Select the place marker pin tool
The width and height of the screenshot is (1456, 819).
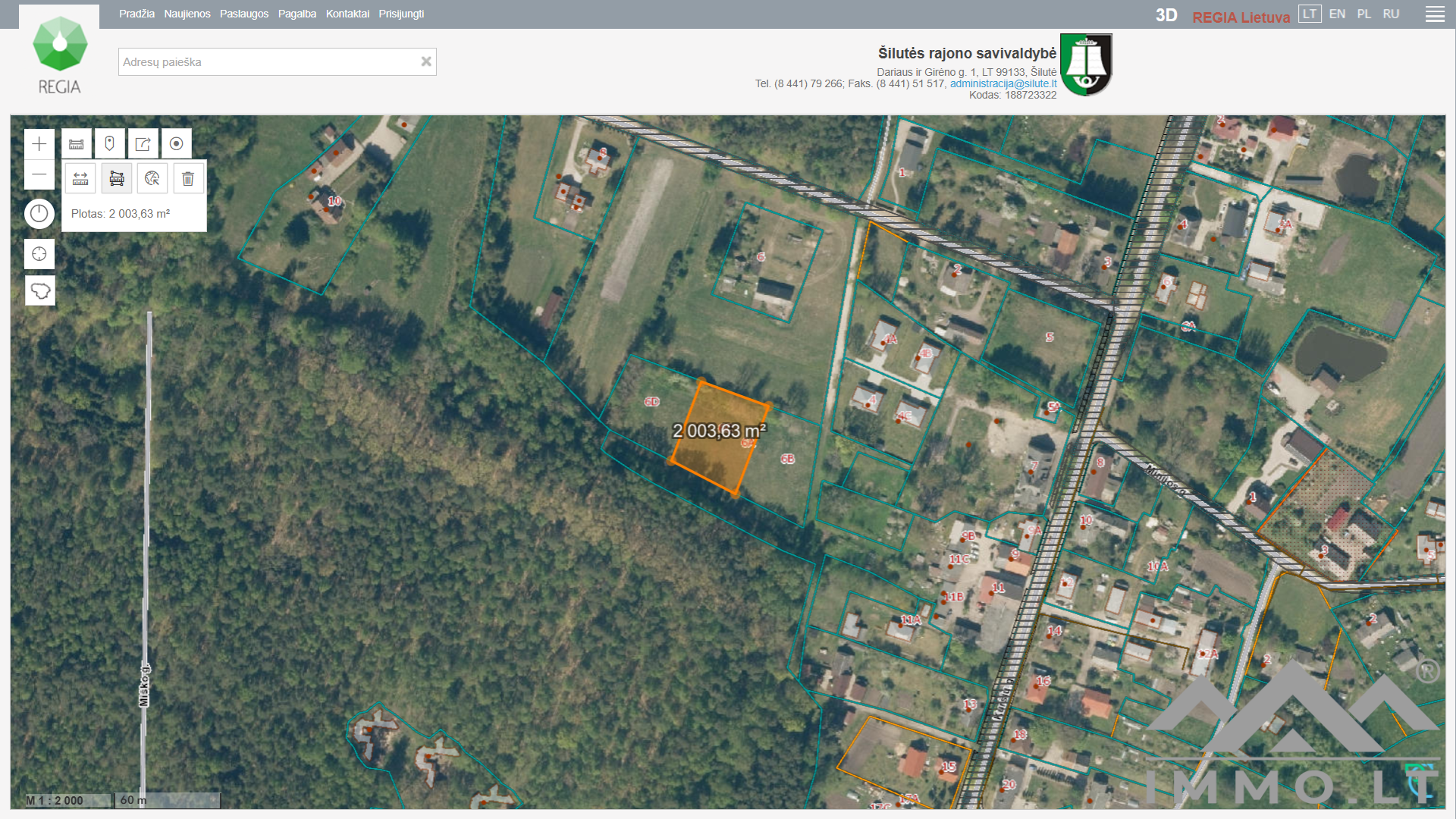110,144
